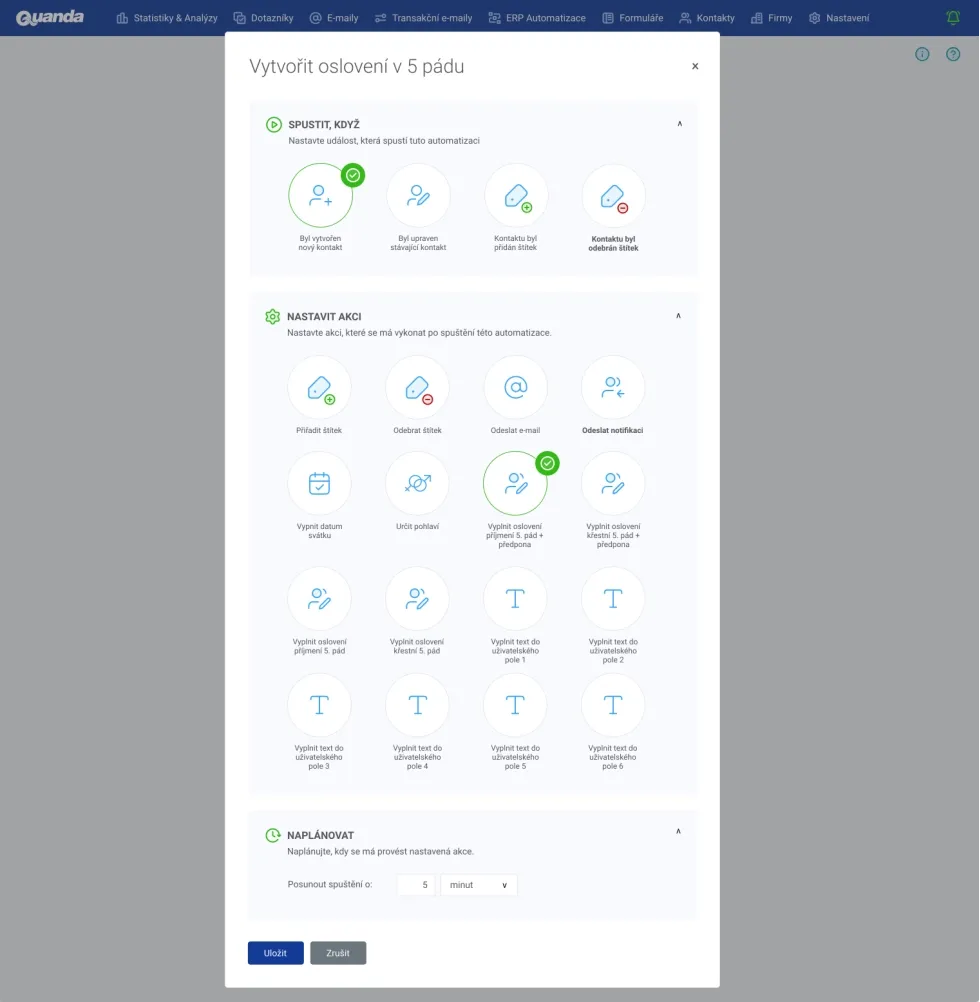Open the 'ERP Automatizace' menu
The height and width of the screenshot is (1002, 980).
pos(538,18)
